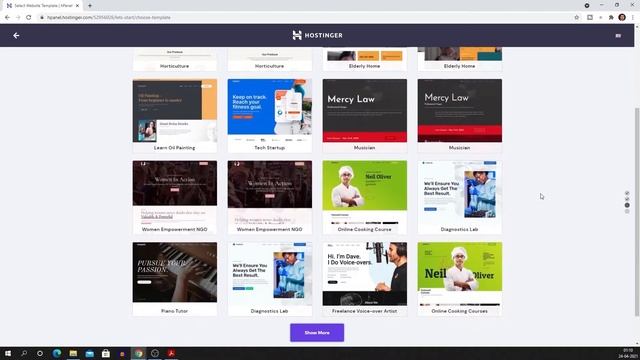The image size is (640, 360).
Task: Click the circular icon between Chrome and Acrobat
Action: click(155, 353)
